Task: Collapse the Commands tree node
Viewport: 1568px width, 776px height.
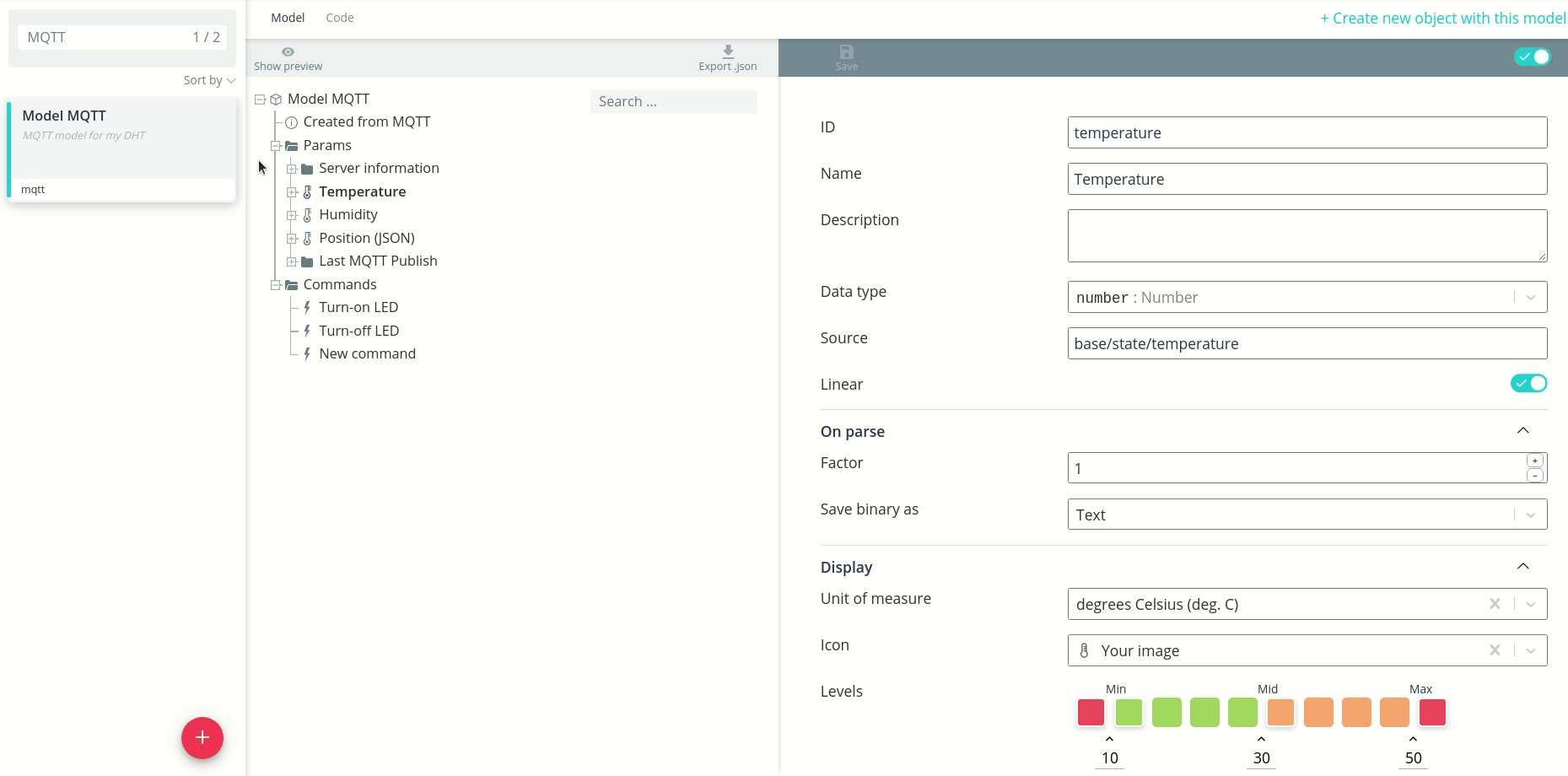Action: tap(276, 285)
